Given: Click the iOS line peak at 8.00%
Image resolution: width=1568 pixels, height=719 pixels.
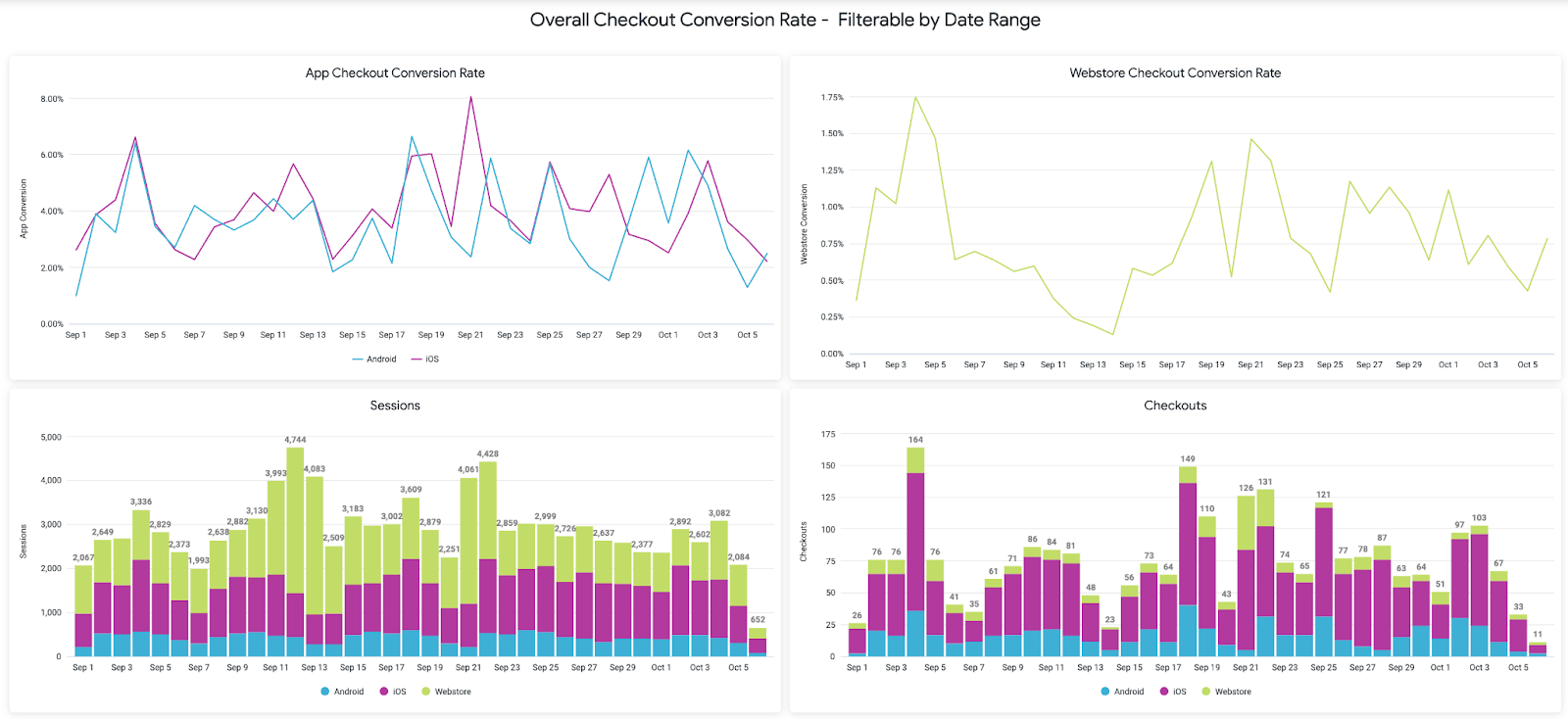Looking at the screenshot, I should tap(471, 97).
